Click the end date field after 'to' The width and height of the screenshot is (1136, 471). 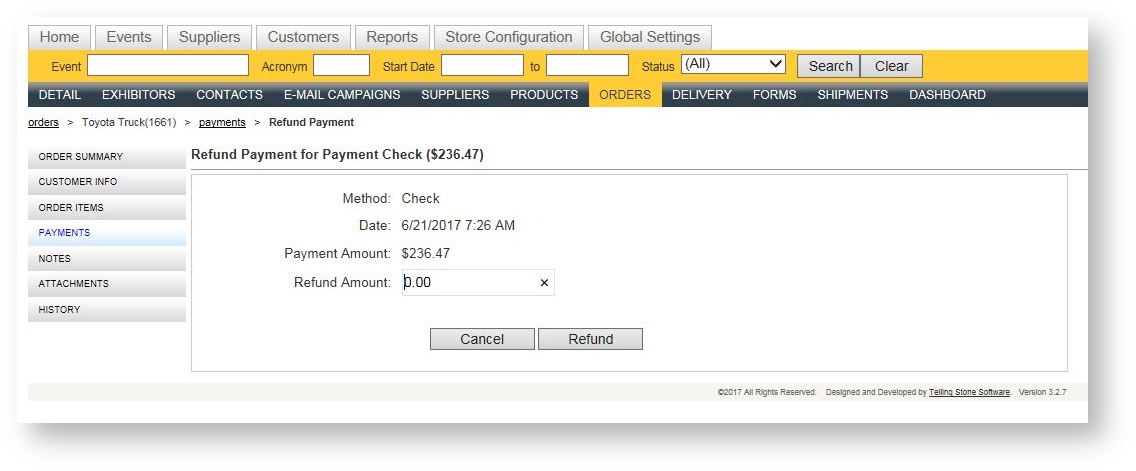pos(588,65)
